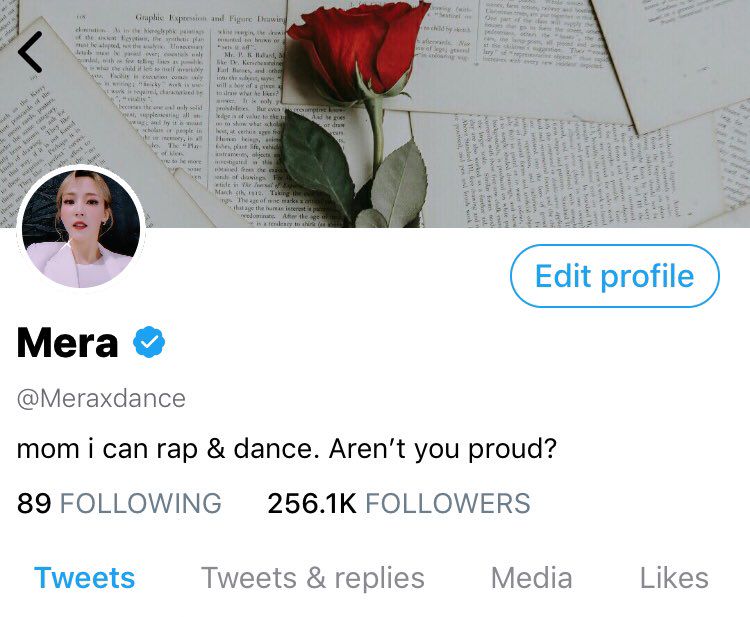Click the Edit profile button
The image size is (750, 617).
[615, 276]
